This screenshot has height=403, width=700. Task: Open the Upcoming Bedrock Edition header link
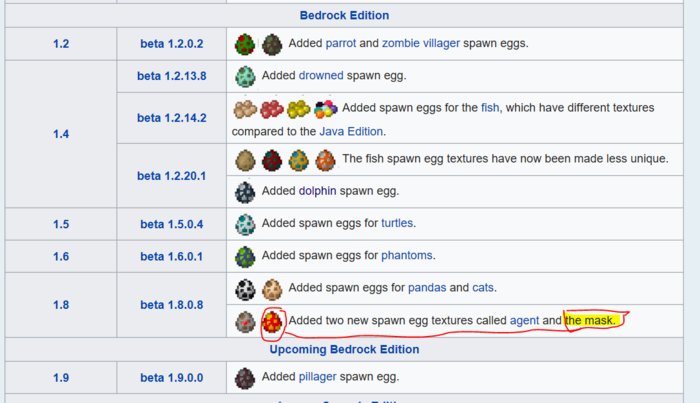pyautogui.click(x=344, y=349)
